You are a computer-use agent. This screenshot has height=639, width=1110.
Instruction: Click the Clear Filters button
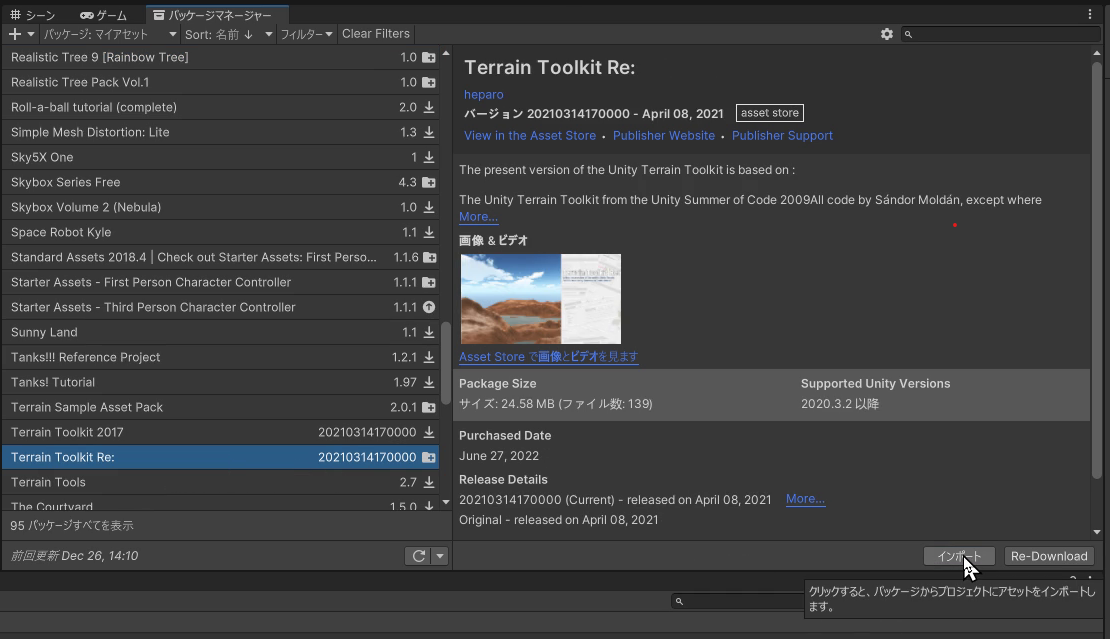click(x=376, y=34)
